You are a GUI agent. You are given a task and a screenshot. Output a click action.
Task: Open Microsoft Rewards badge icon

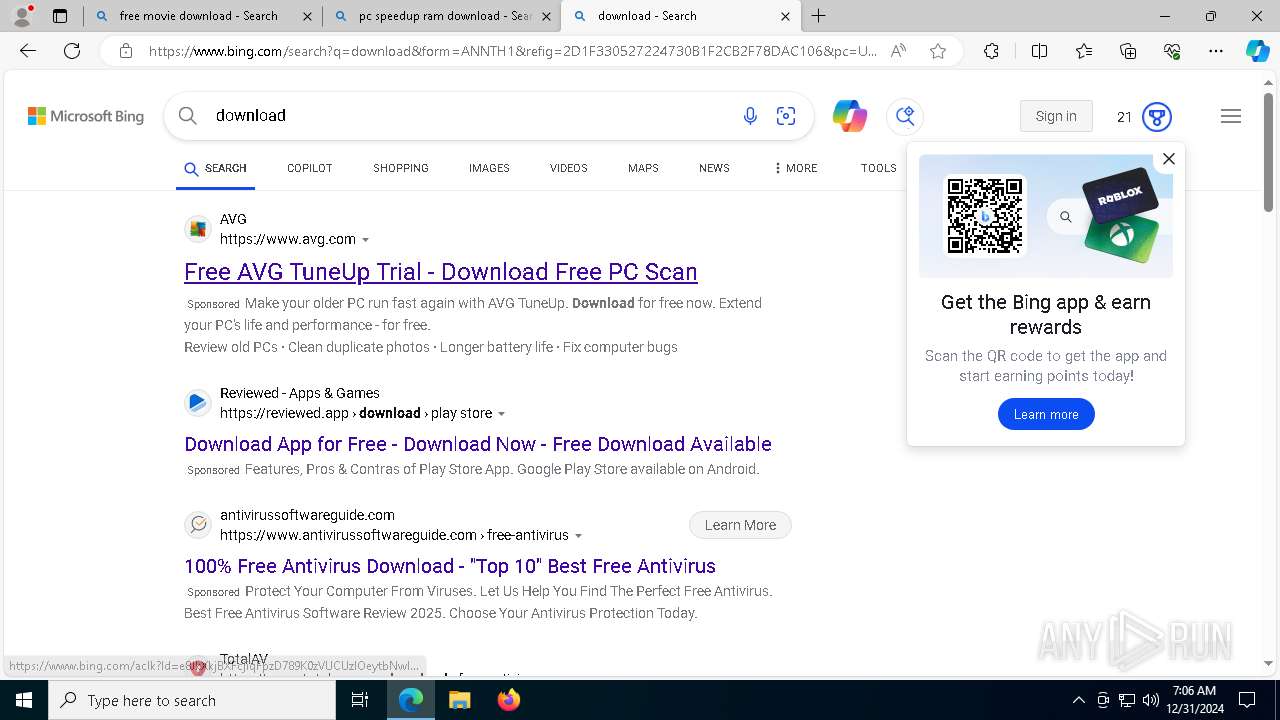(x=1157, y=116)
